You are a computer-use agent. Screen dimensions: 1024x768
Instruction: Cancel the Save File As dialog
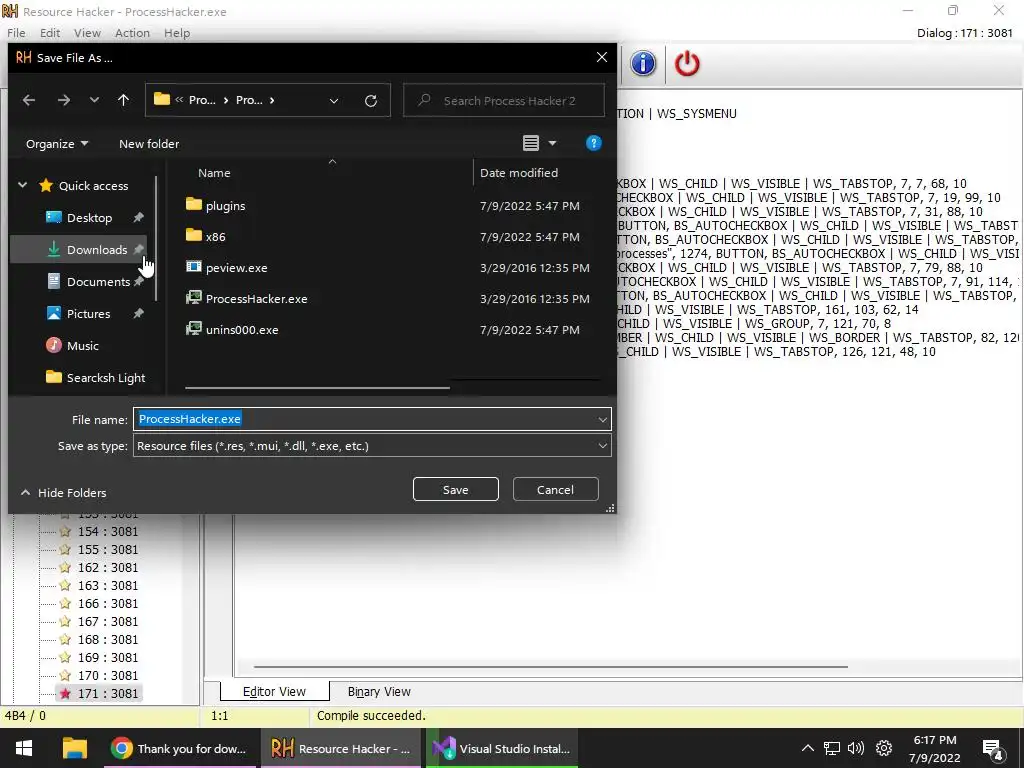[555, 489]
